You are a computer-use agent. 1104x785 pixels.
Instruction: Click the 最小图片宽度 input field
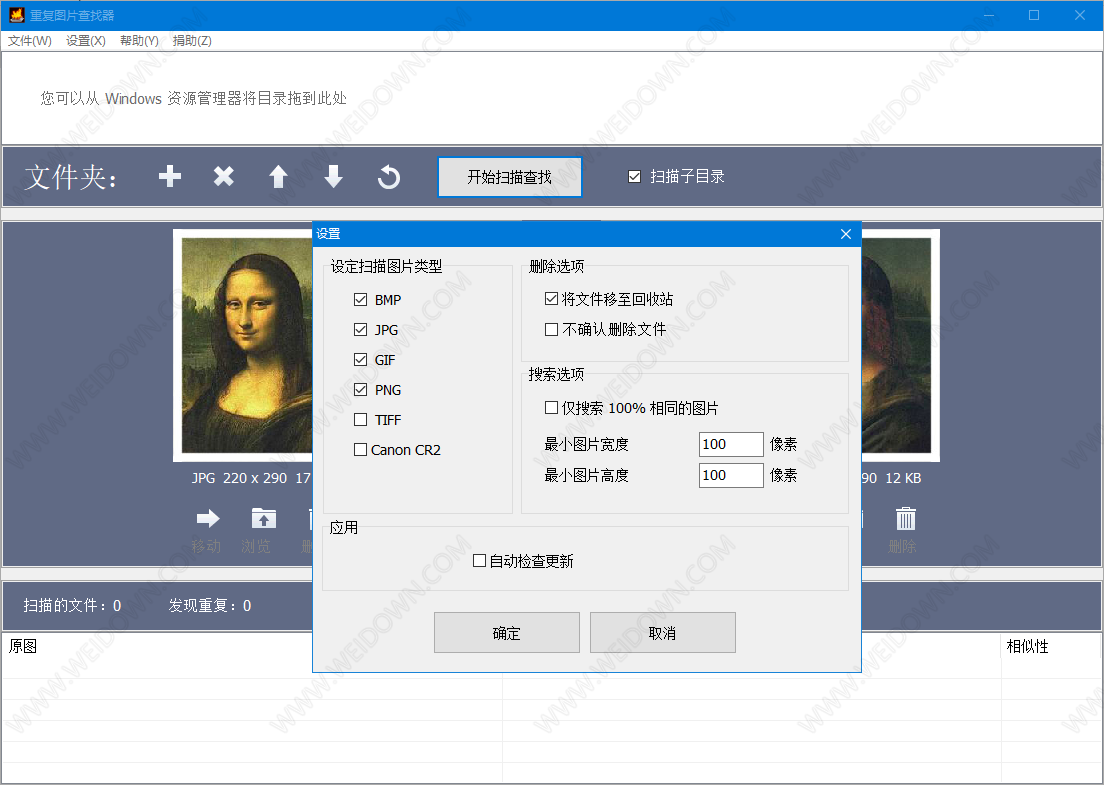click(731, 444)
